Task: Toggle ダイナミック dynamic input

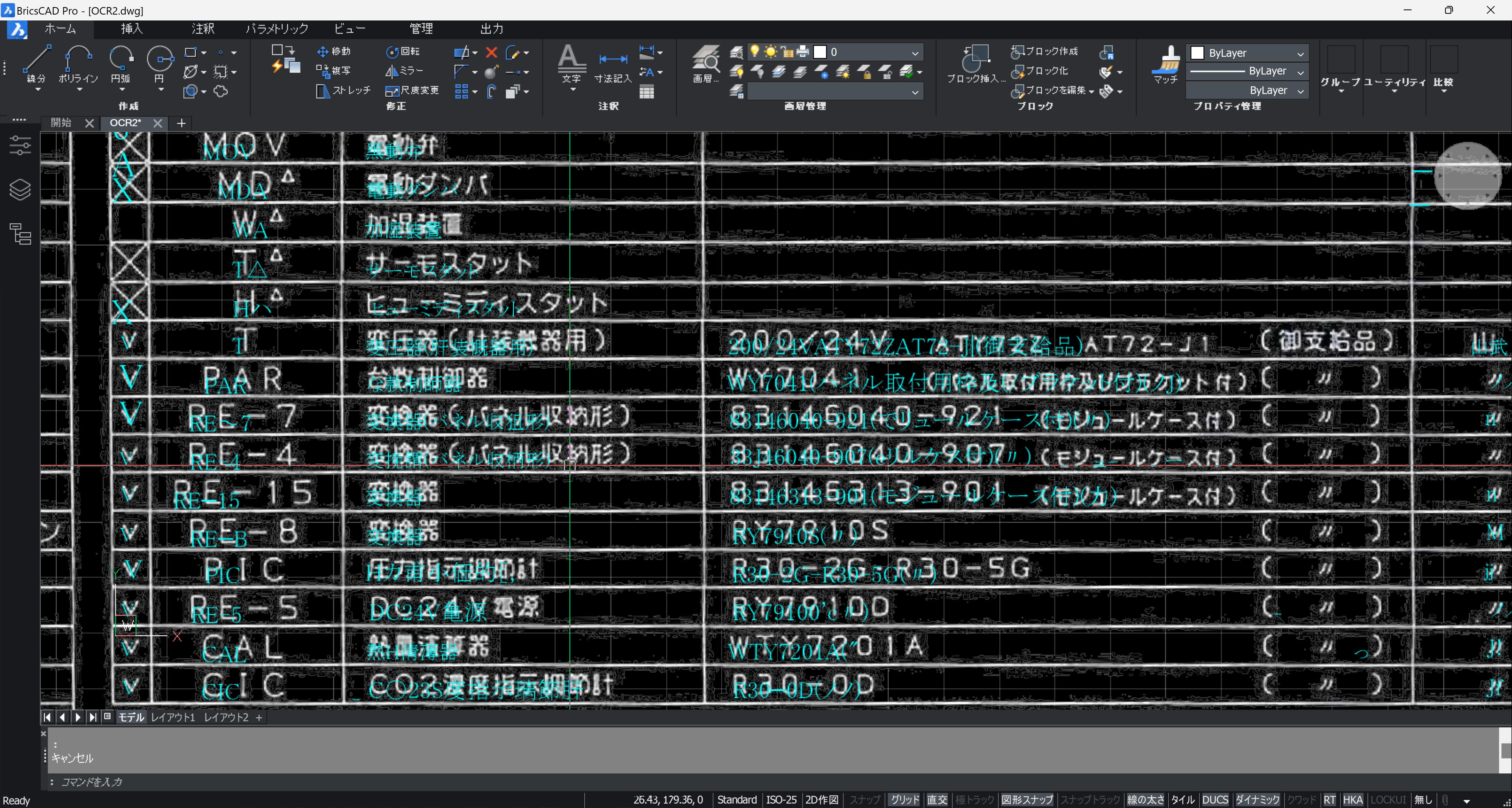Action: point(1257,800)
